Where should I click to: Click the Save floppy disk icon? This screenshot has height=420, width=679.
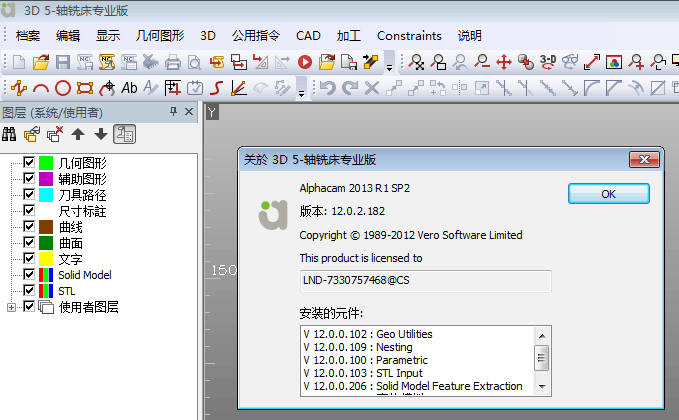click(63, 62)
